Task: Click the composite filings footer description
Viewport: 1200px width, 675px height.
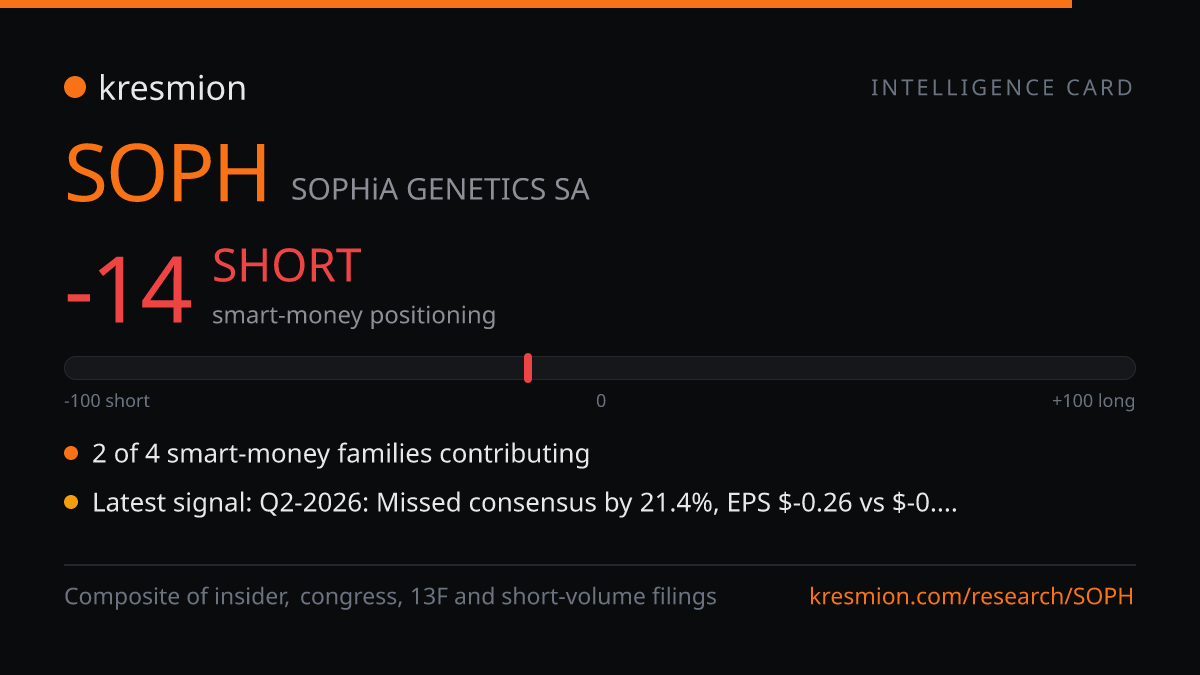Action: (391, 597)
